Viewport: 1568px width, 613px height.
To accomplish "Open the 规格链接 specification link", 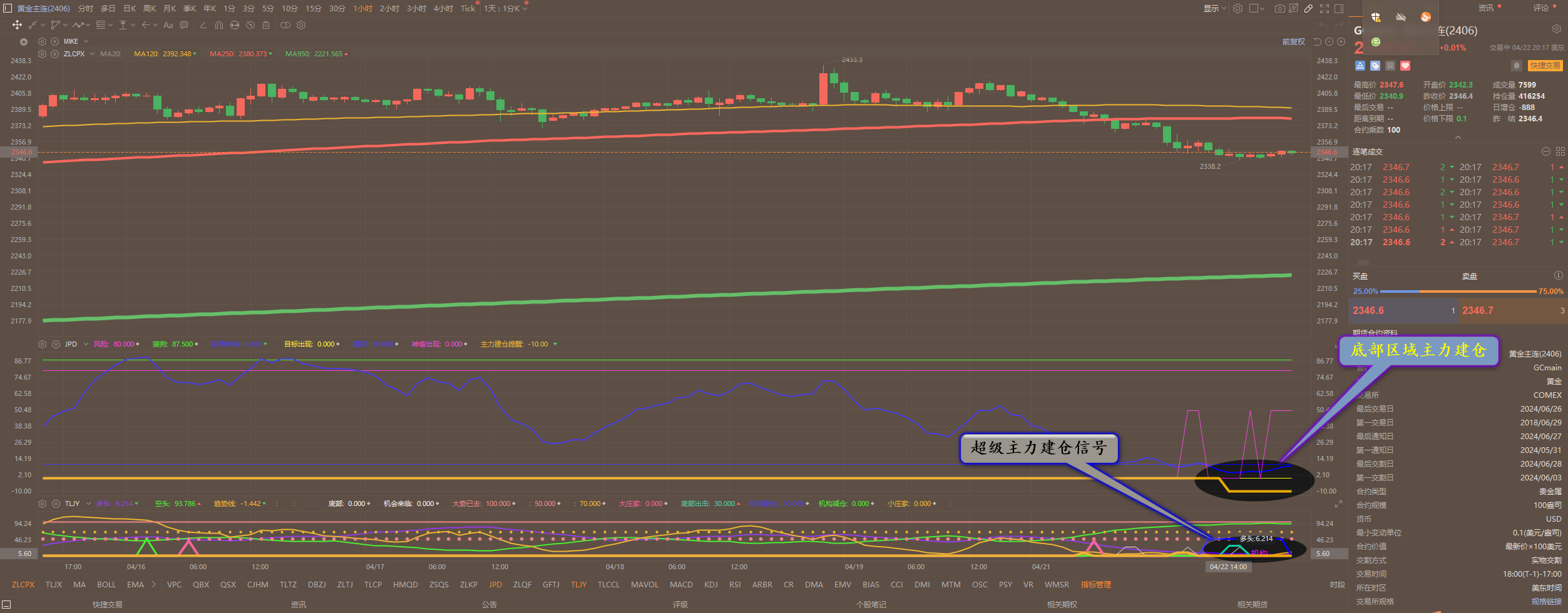I will [1547, 602].
